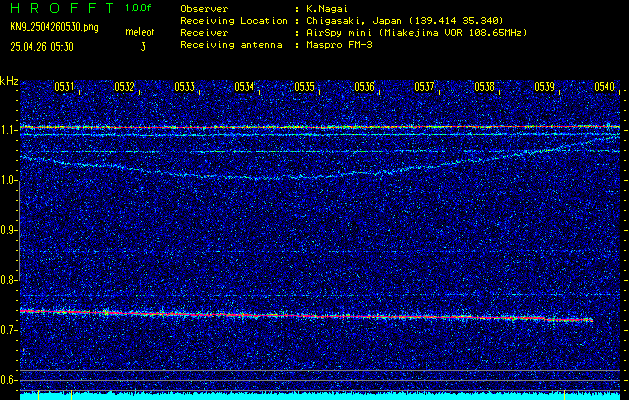Click the meteor count label
The image size is (629, 400).
tap(140, 32)
